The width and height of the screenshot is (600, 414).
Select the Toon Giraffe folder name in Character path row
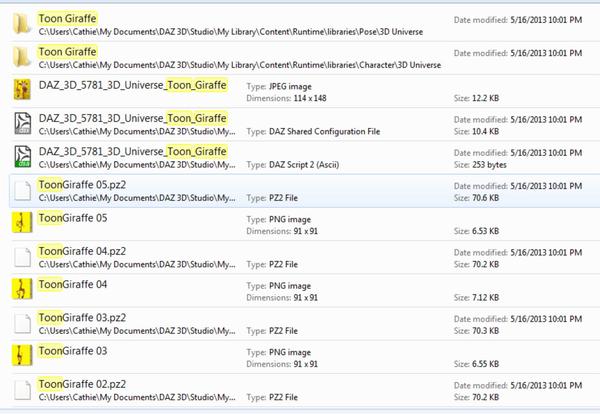pyautogui.click(x=67, y=52)
